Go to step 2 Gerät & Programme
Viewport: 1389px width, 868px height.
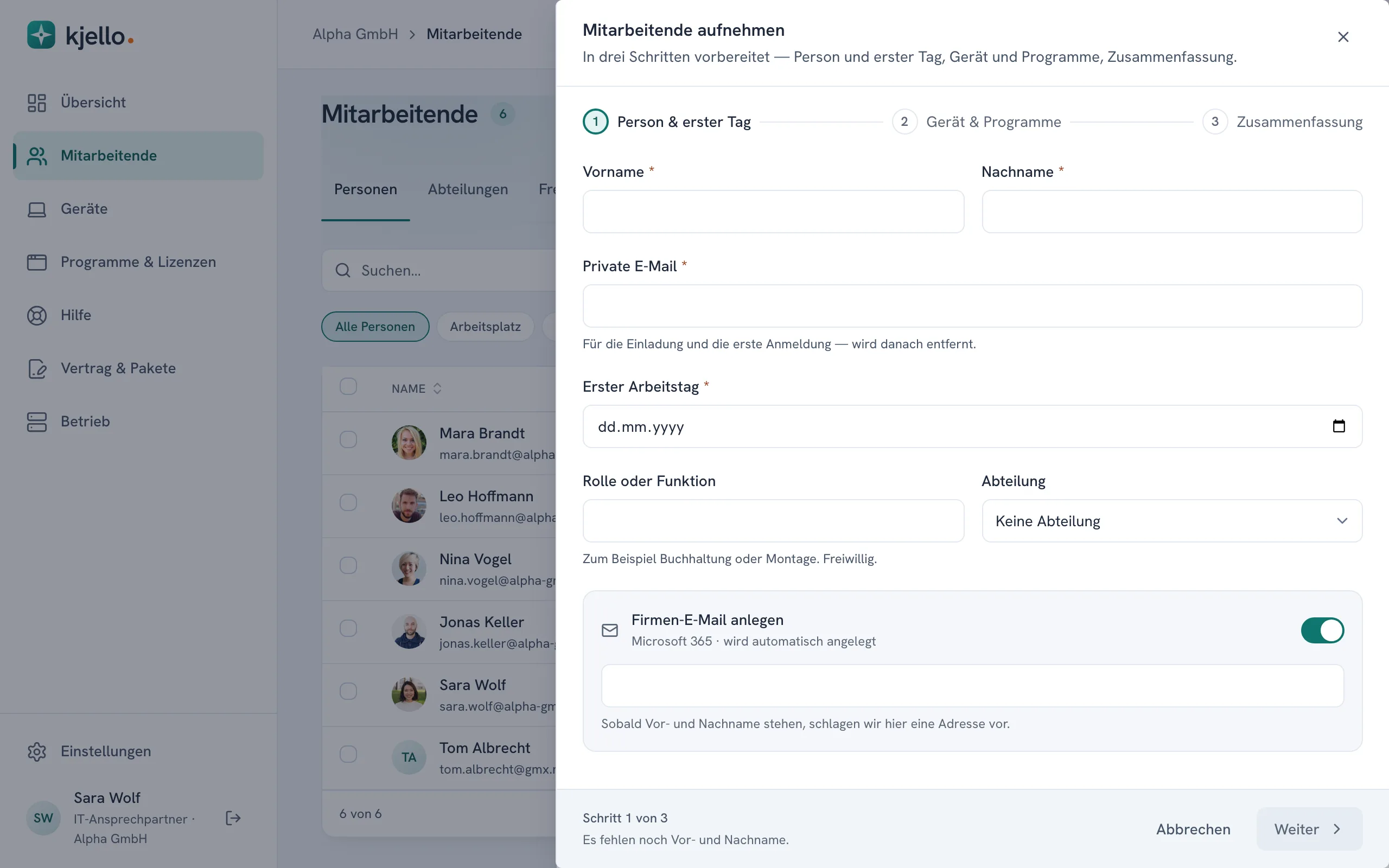pos(976,122)
